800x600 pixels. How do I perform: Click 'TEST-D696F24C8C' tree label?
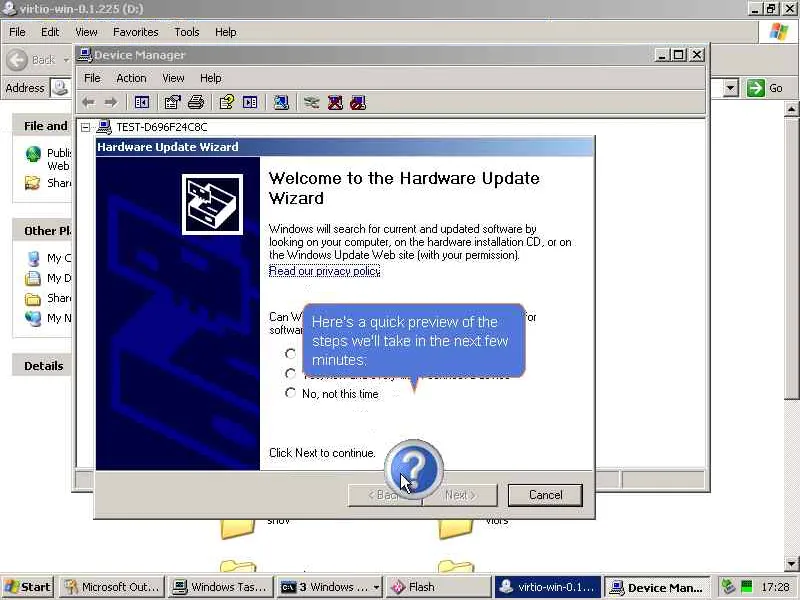coord(162,127)
